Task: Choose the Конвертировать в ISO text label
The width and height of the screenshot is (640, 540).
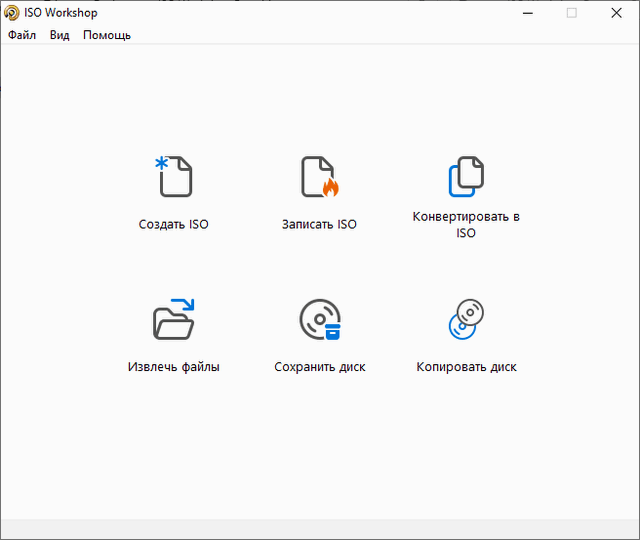Action: coord(466,225)
